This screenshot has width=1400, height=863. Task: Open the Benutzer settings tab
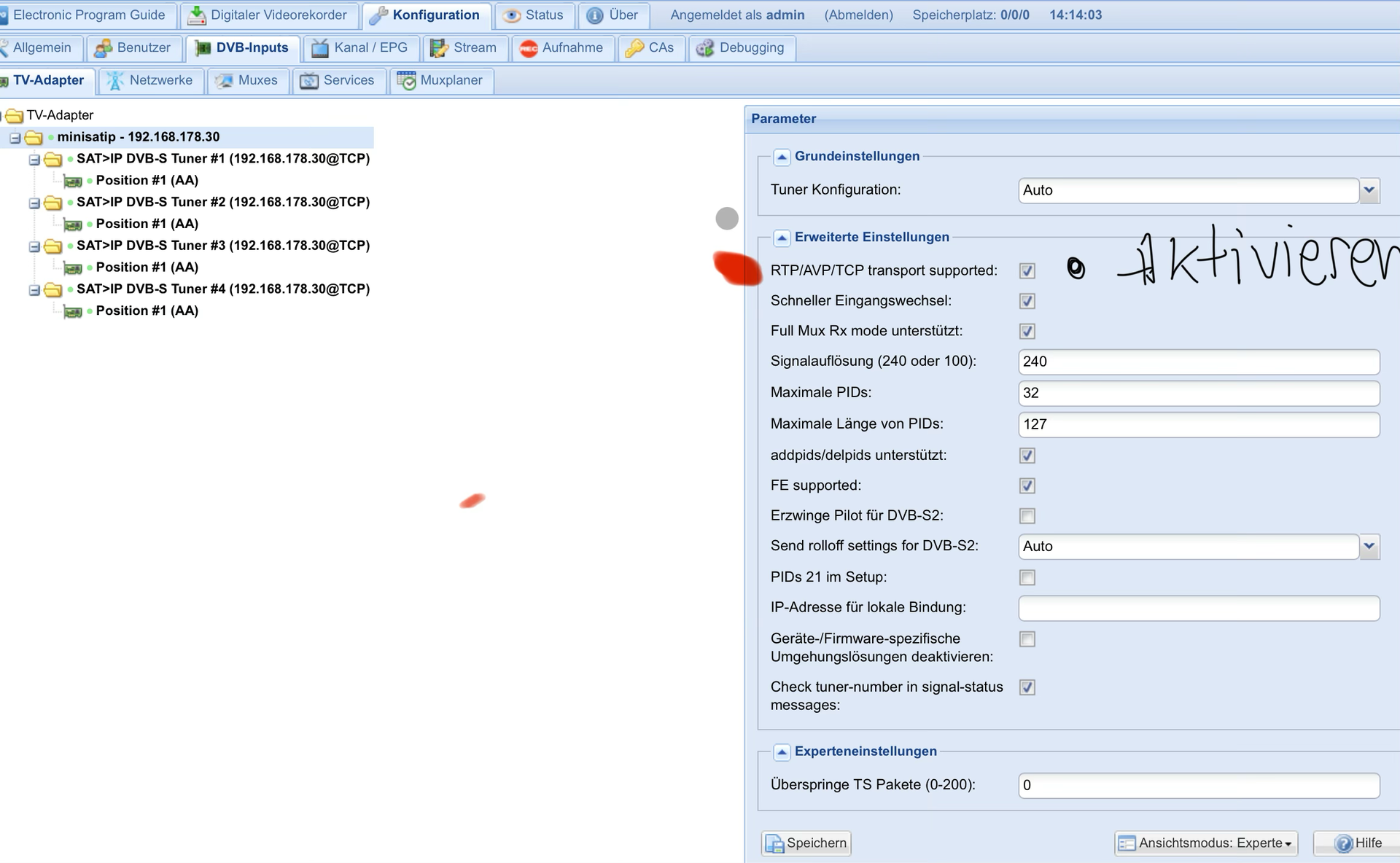tap(134, 48)
